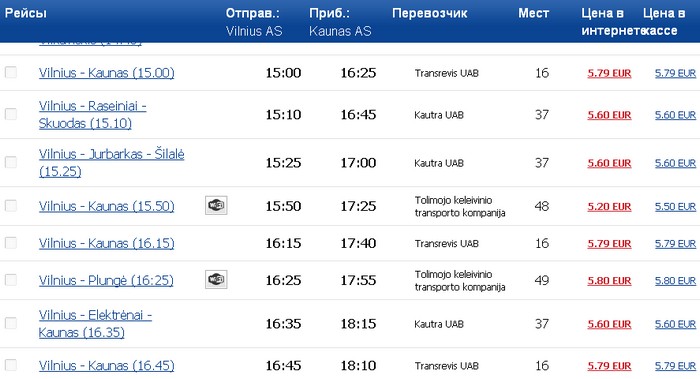This screenshot has height=379, width=700.
Task: Open Vilnius - Kaunas (15.00) route link
Action: coord(106,73)
